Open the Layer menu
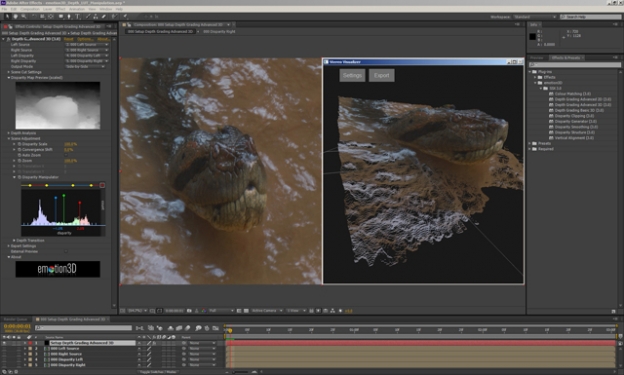This screenshot has width=624, height=375. tap(47, 9)
